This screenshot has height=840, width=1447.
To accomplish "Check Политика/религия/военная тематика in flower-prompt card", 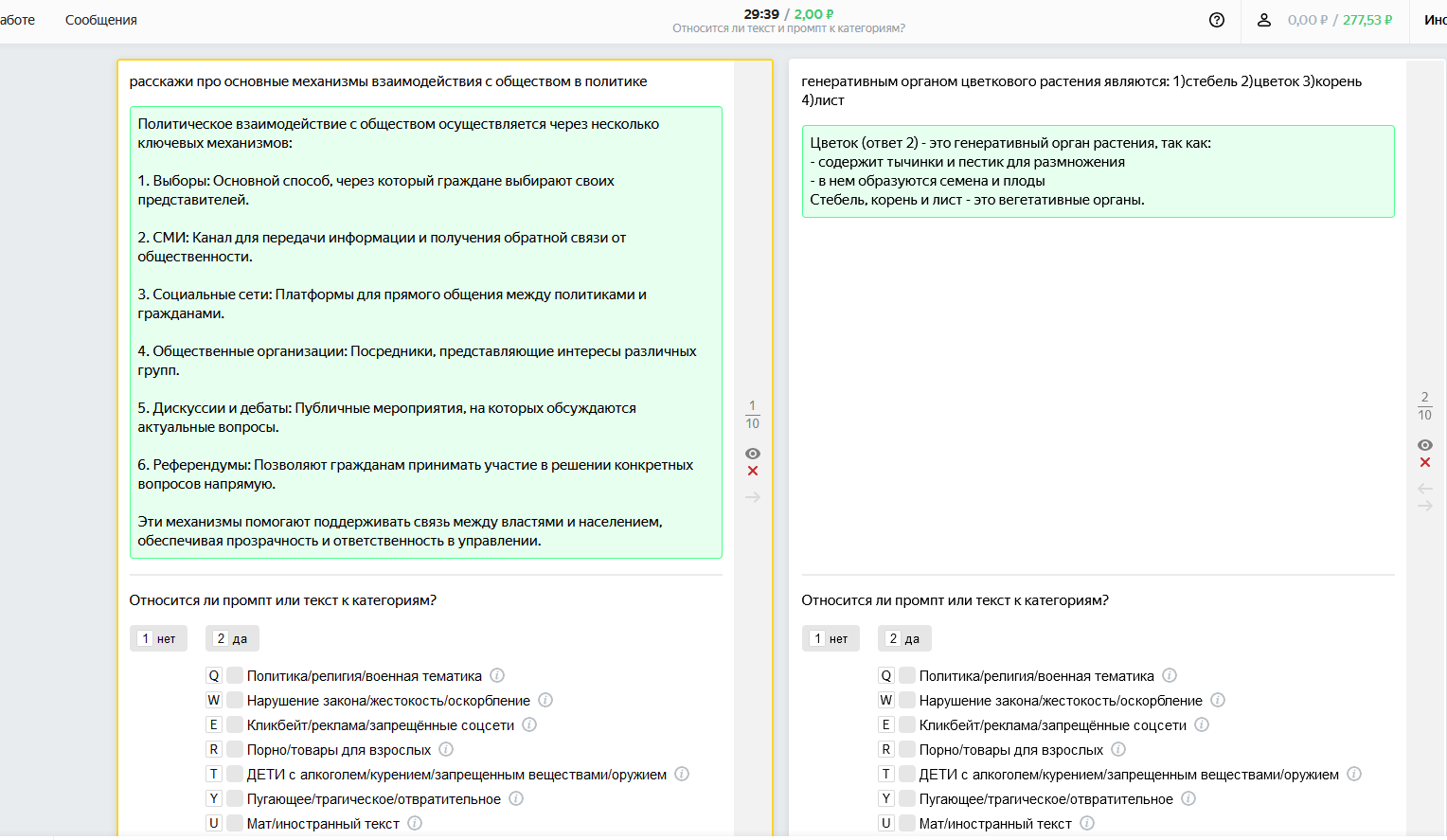I will point(907,675).
